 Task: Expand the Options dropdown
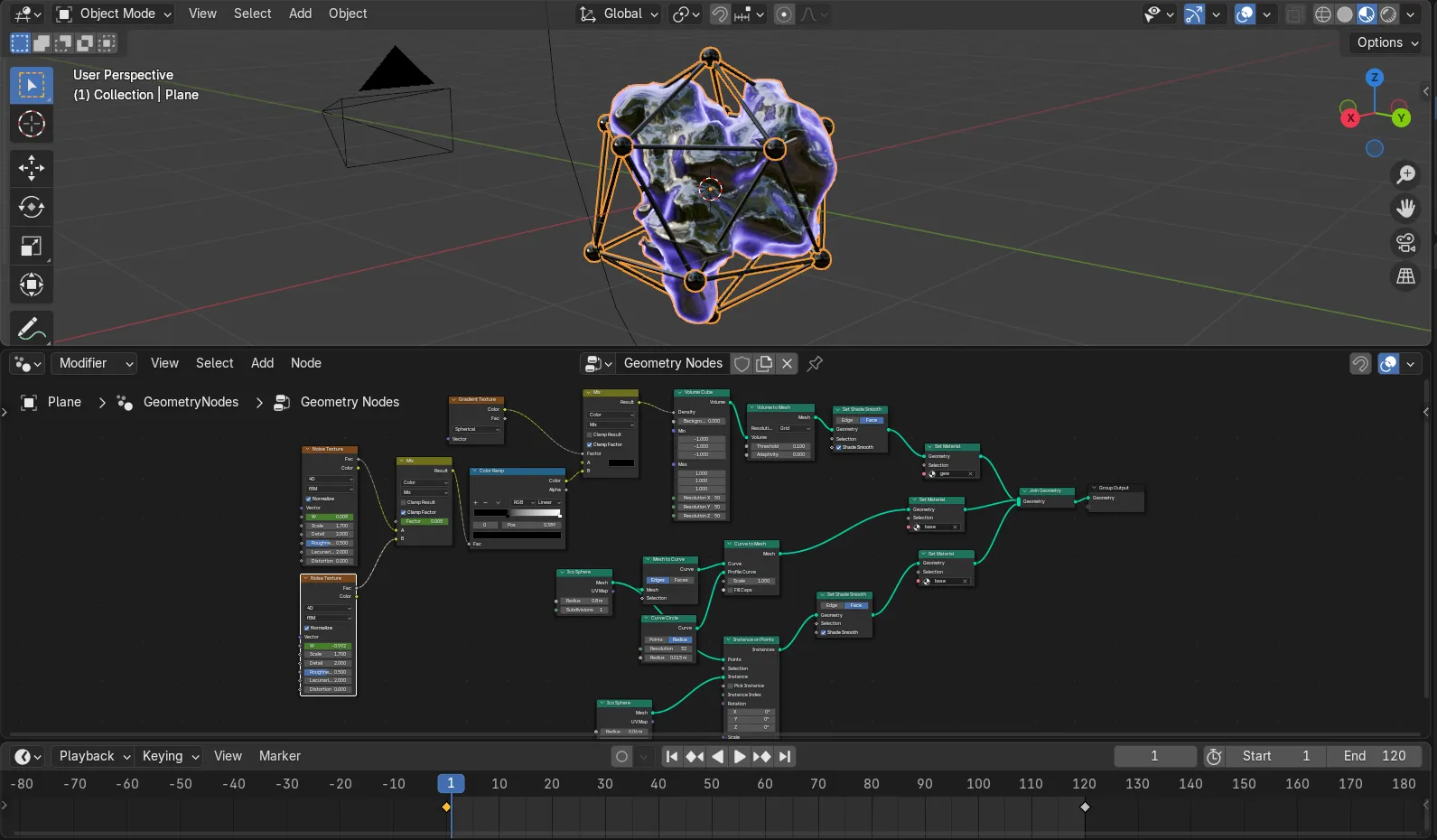tap(1387, 42)
